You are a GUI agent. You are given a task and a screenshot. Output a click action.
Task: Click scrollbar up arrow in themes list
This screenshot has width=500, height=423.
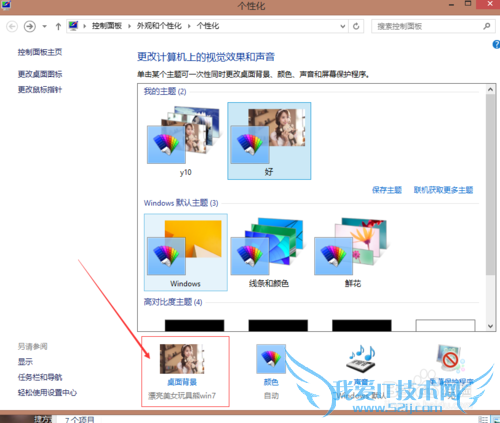[x=490, y=89]
